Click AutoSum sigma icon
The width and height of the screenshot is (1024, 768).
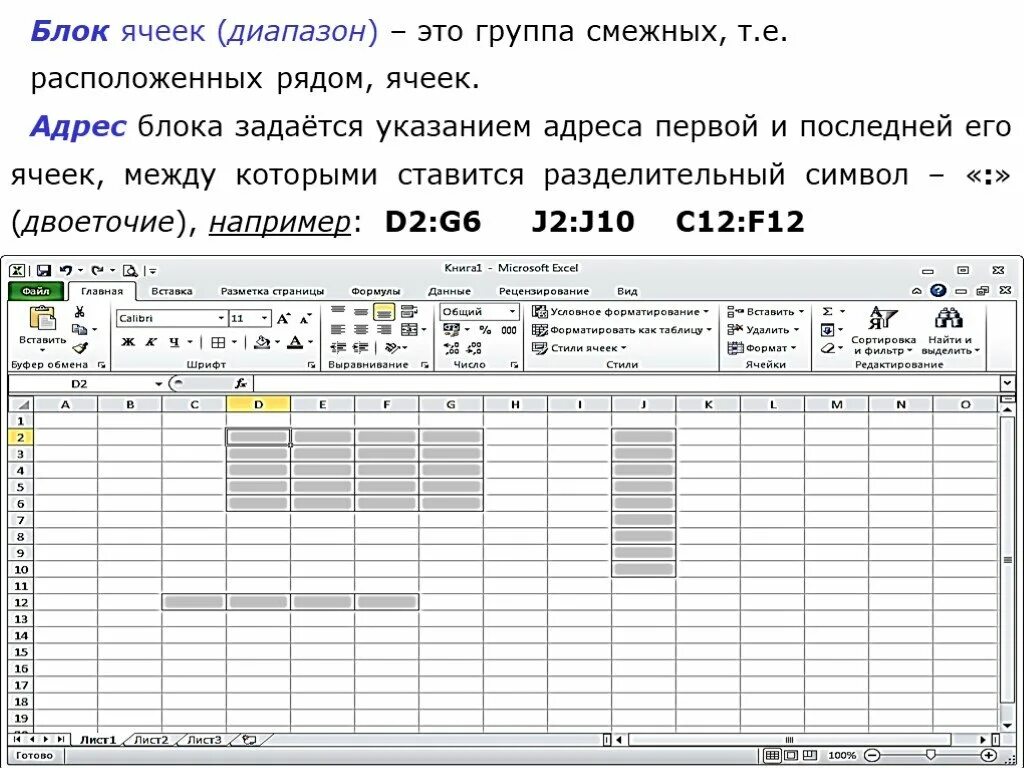click(x=827, y=312)
